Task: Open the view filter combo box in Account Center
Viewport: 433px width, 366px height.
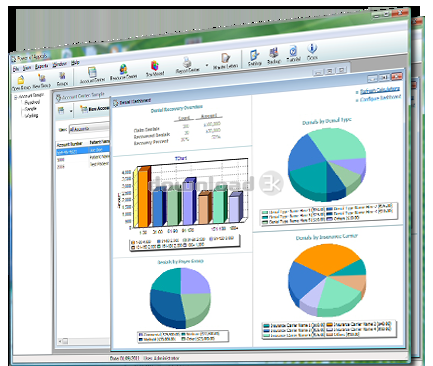Action: [x=89, y=129]
